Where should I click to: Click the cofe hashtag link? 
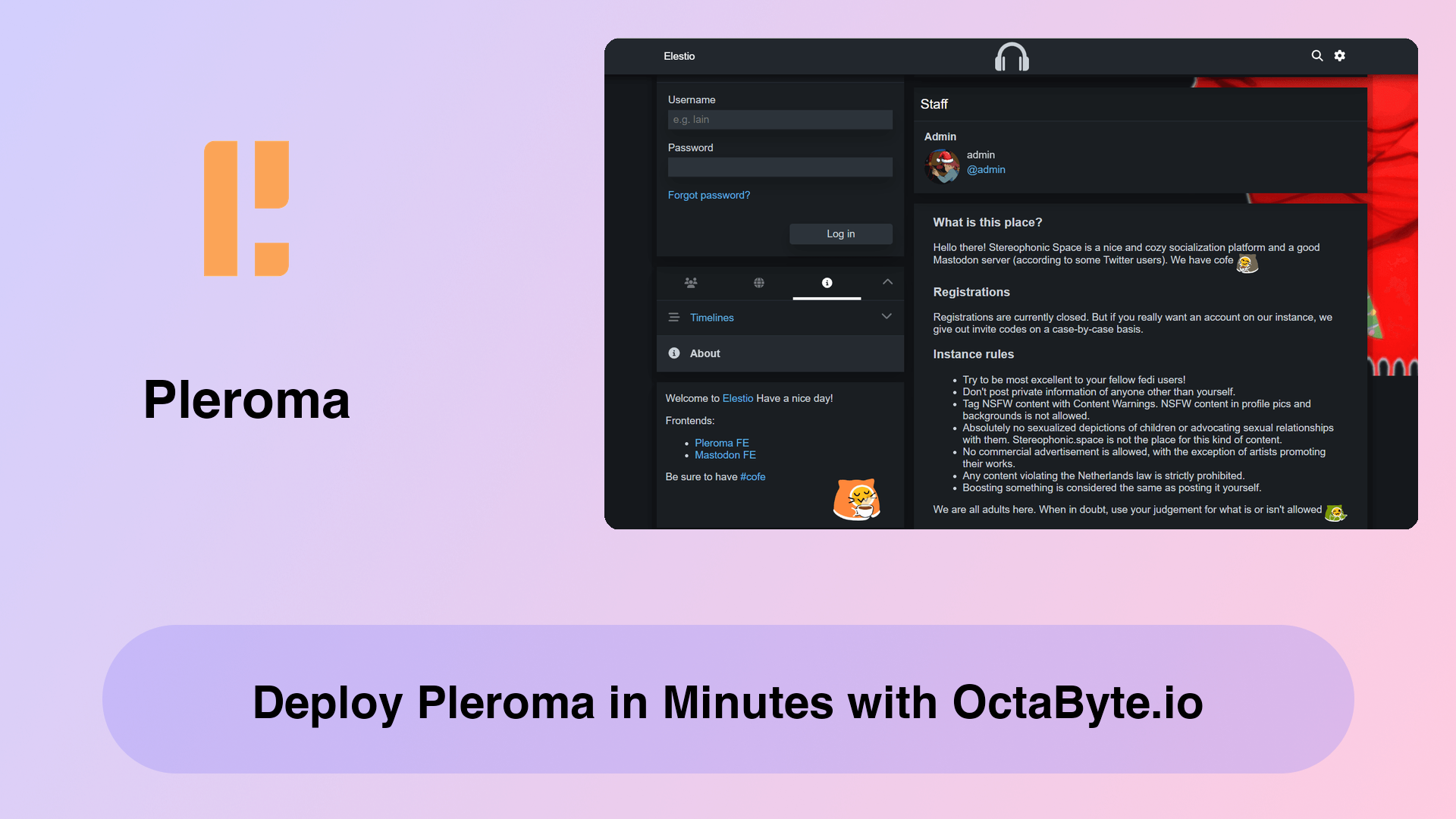pyautogui.click(x=753, y=476)
